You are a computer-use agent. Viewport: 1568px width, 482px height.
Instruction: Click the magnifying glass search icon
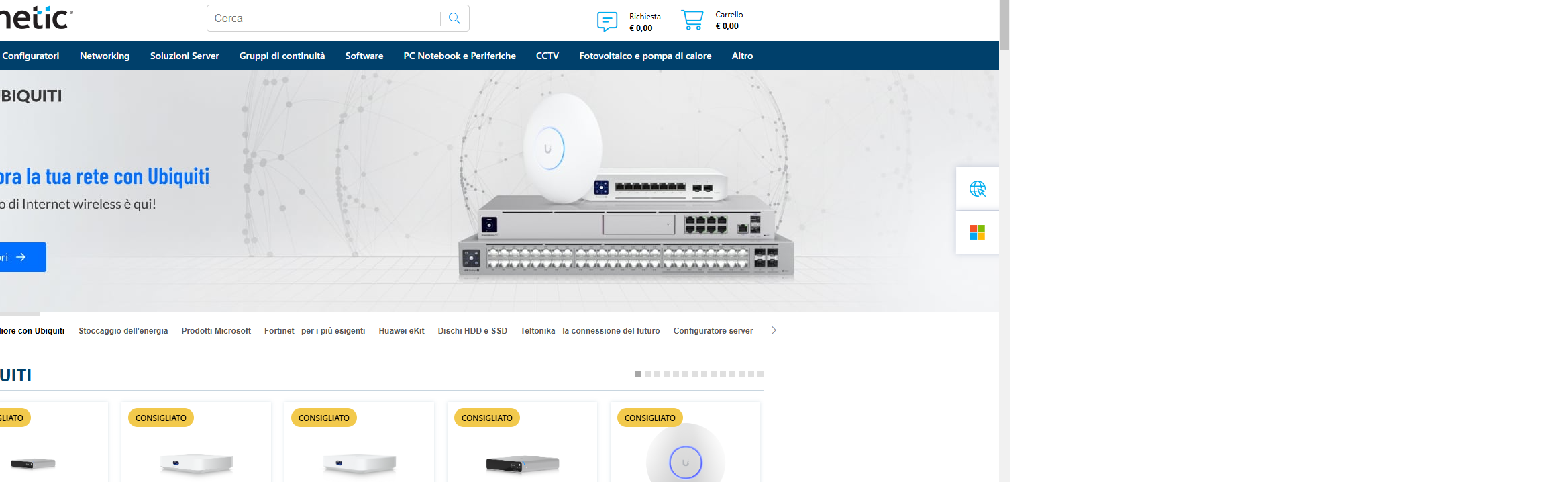[x=454, y=19]
